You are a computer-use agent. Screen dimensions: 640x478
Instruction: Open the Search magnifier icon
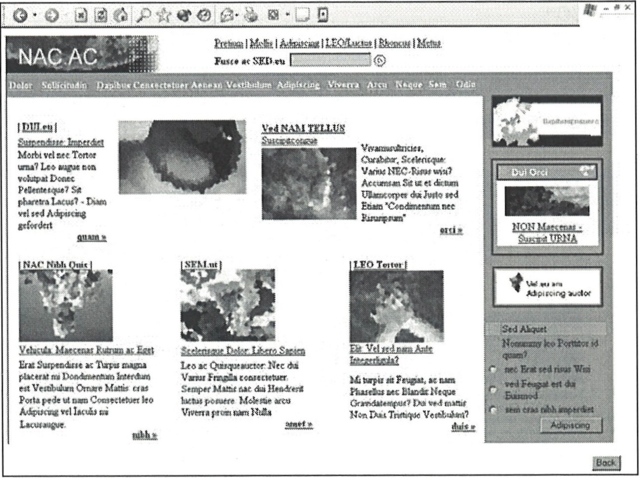(143, 16)
